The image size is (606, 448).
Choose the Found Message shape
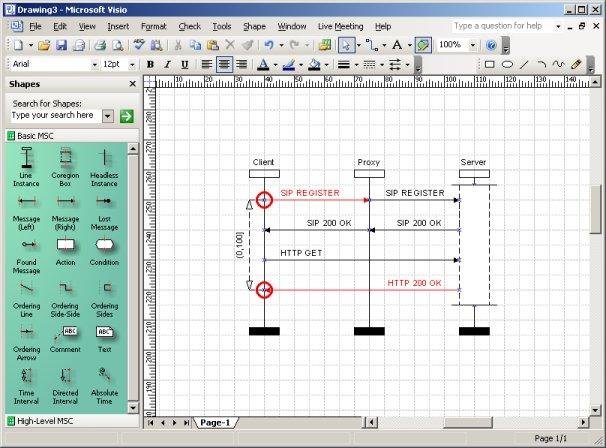click(x=26, y=256)
